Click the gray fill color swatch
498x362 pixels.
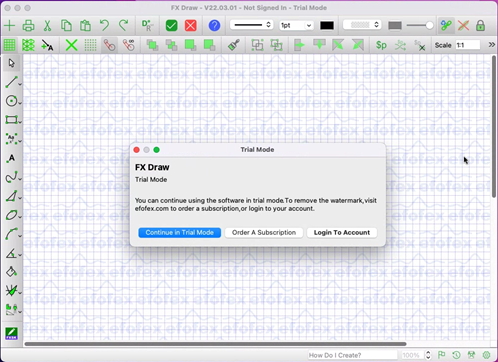coord(395,25)
